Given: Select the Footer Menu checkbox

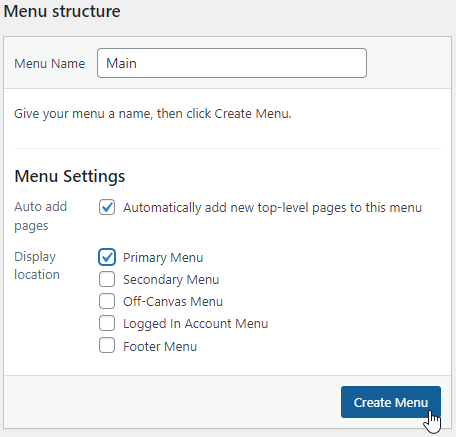Looking at the screenshot, I should pyautogui.click(x=107, y=345).
